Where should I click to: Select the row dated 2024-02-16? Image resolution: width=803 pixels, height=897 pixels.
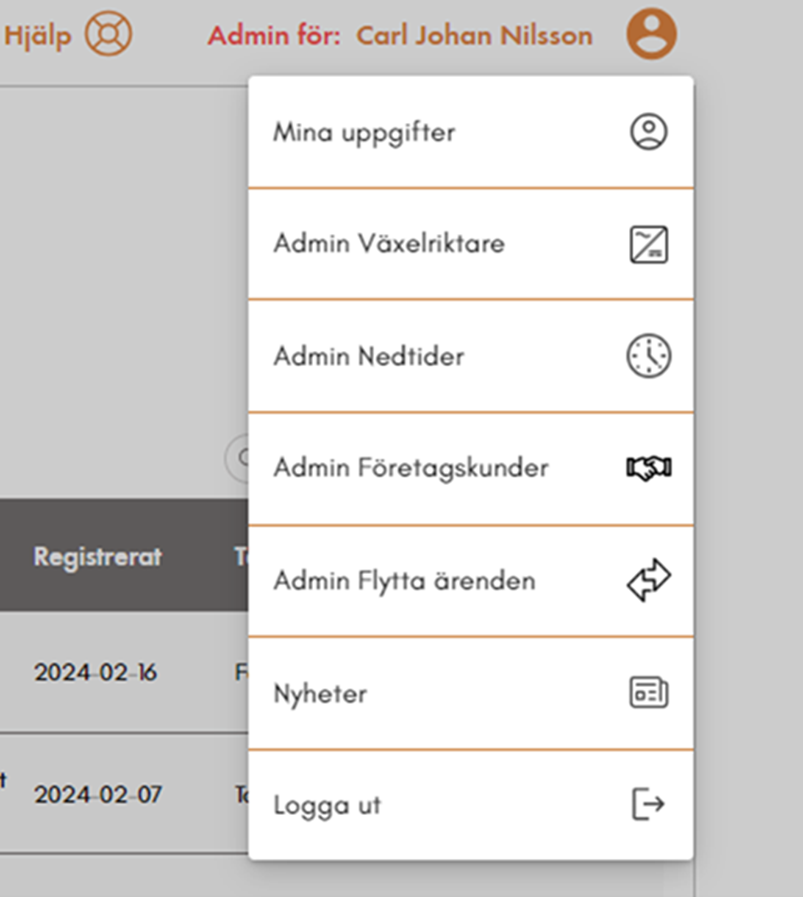(x=95, y=672)
